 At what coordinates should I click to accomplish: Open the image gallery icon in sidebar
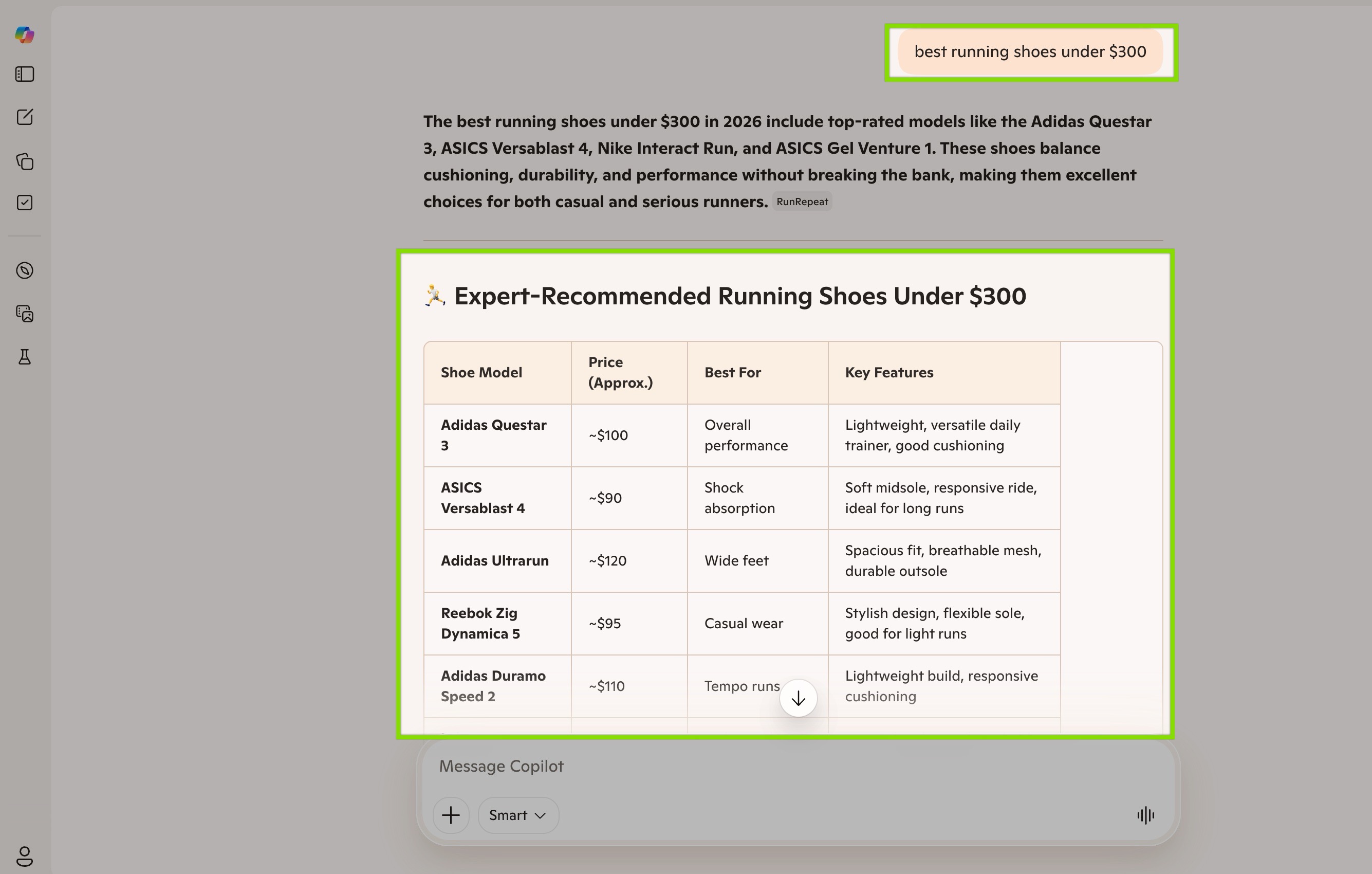tap(25, 314)
